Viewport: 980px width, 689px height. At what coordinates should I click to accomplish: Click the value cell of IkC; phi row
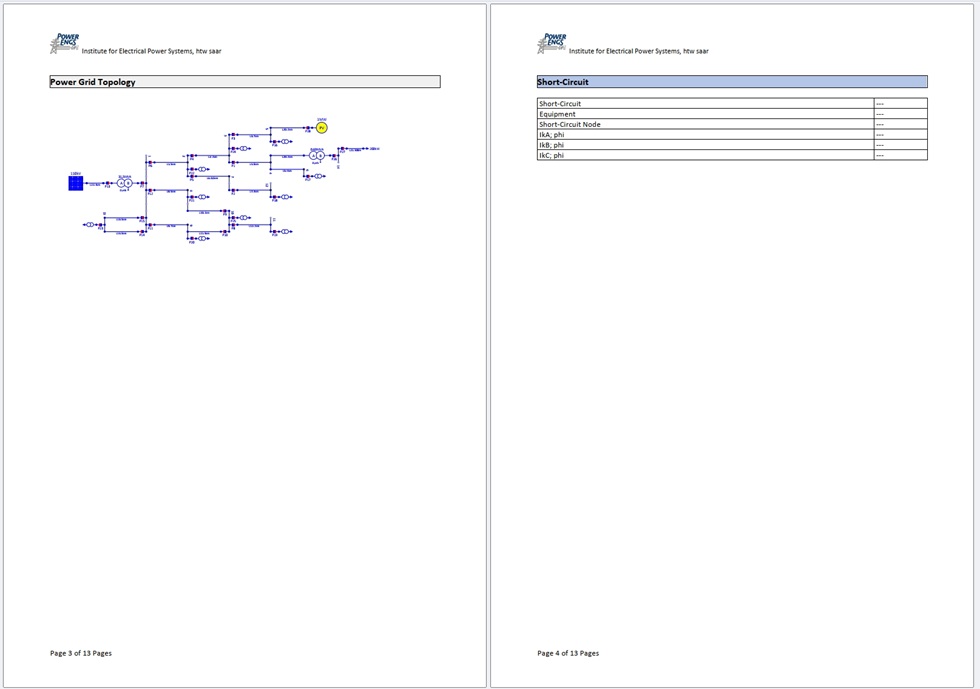(899, 155)
